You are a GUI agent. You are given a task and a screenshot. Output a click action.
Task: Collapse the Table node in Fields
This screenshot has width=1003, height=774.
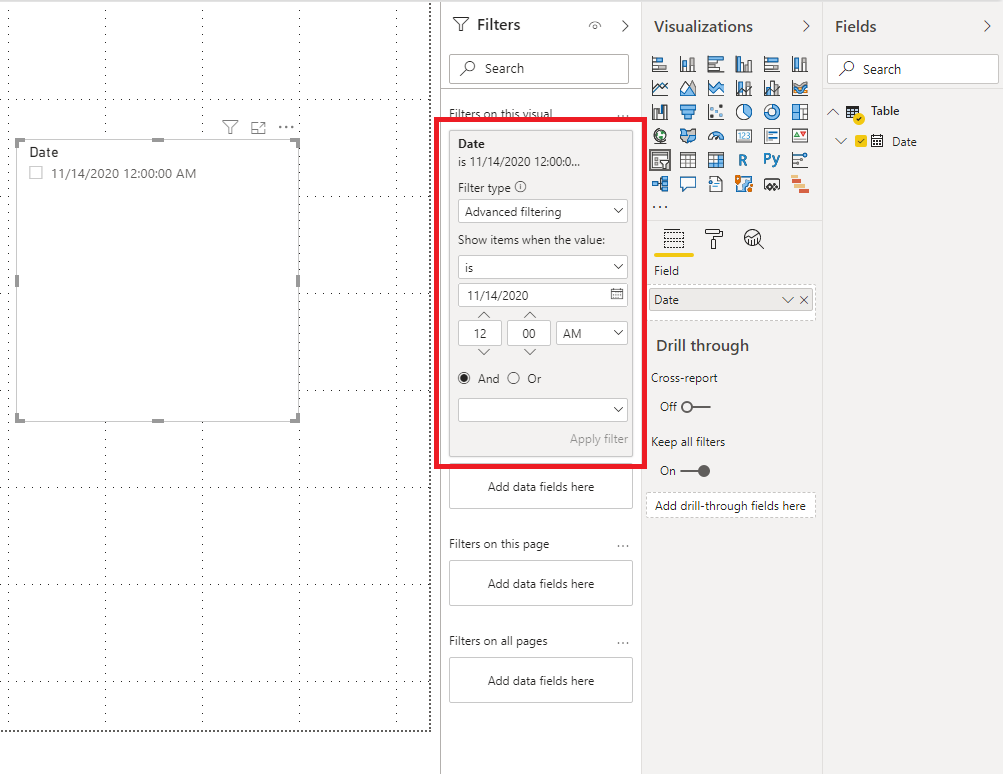pos(833,111)
